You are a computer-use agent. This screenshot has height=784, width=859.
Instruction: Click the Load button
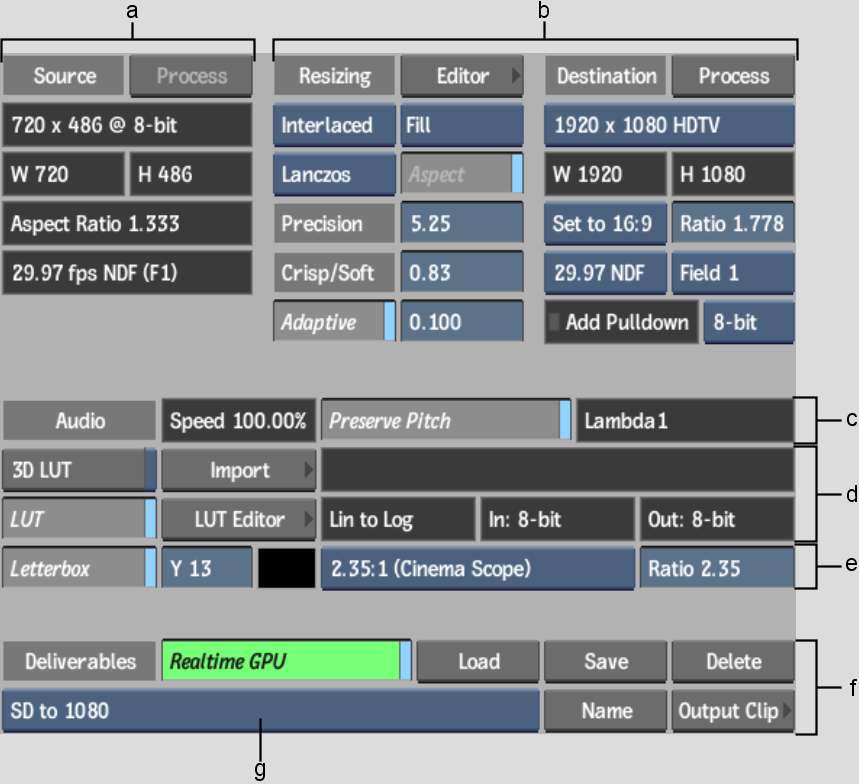[x=478, y=661]
